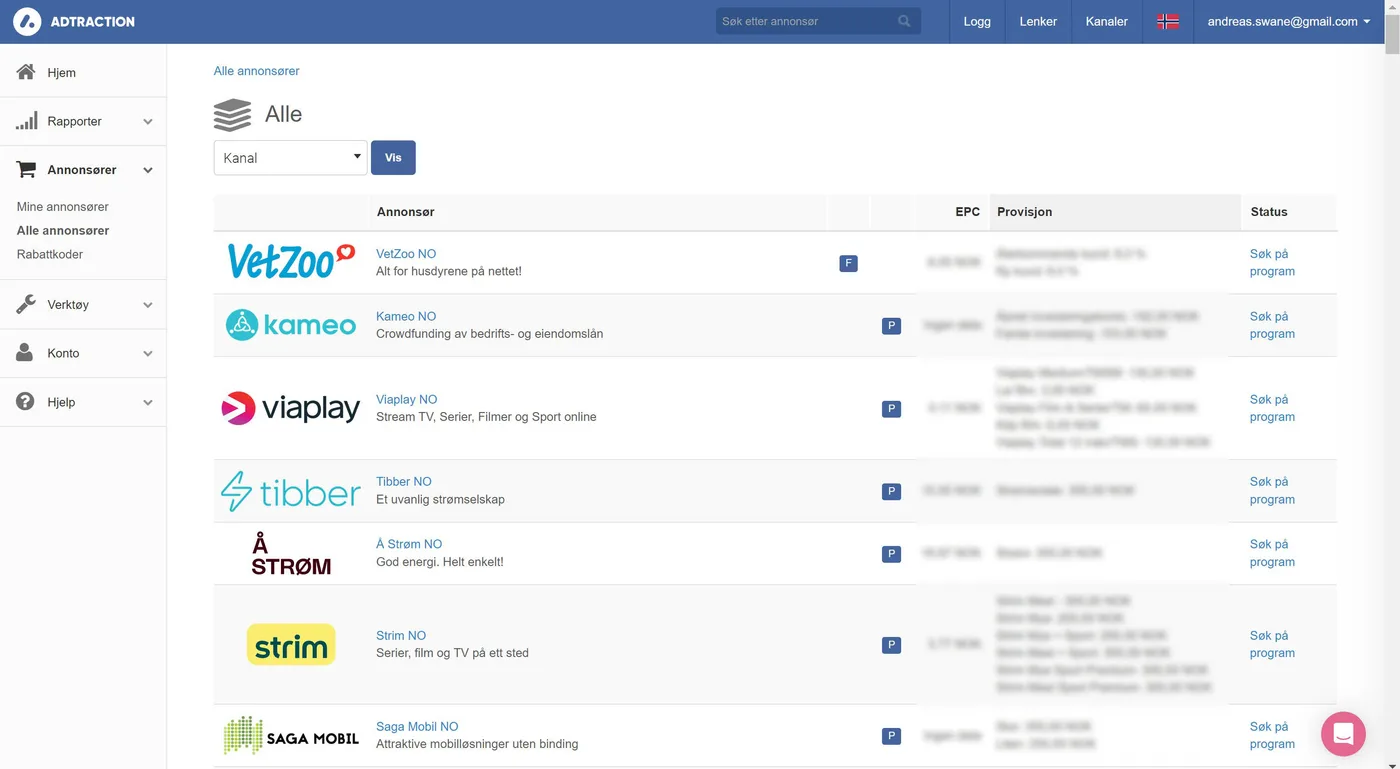This screenshot has height=769, width=1400.
Task: Click the Rapporter bar chart icon
Action: coord(26,121)
